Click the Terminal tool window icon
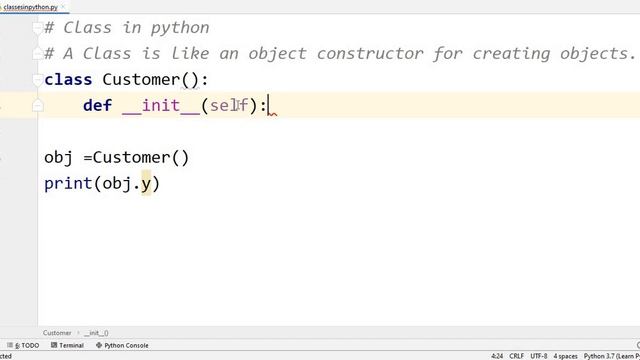The width and height of the screenshot is (640, 360). 54,345
